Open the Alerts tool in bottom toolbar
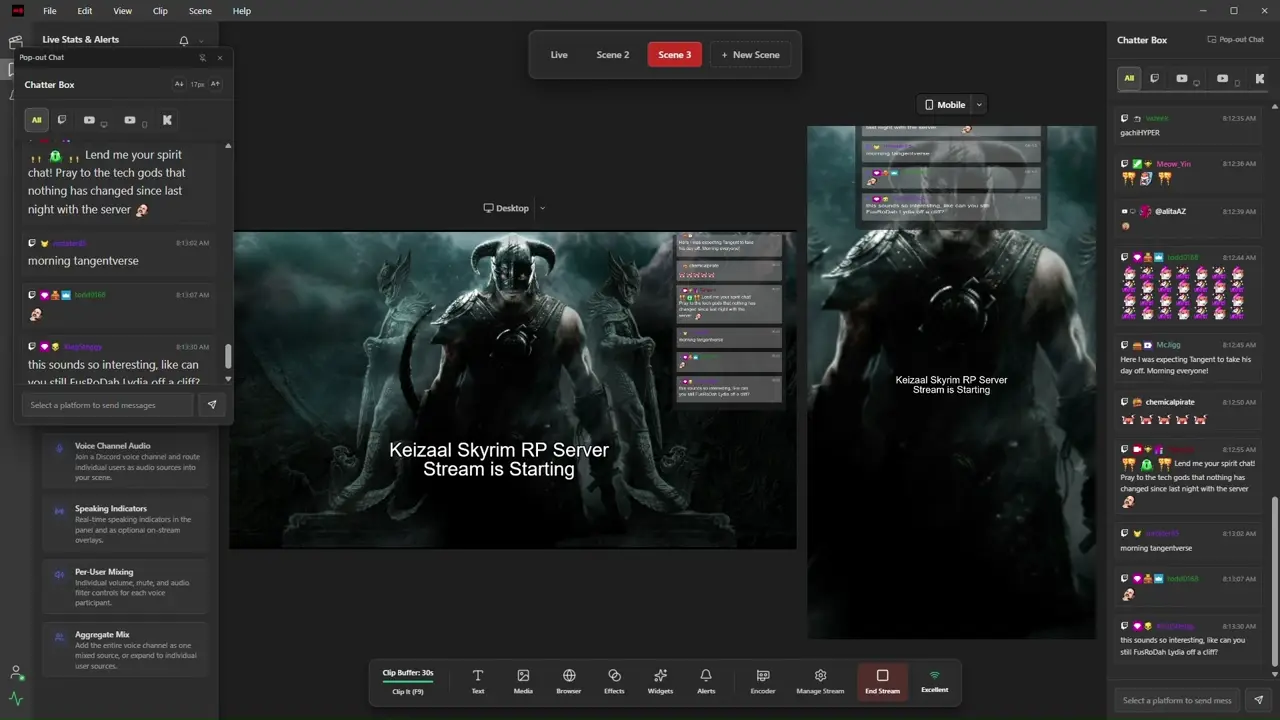1280x720 pixels. coord(706,681)
